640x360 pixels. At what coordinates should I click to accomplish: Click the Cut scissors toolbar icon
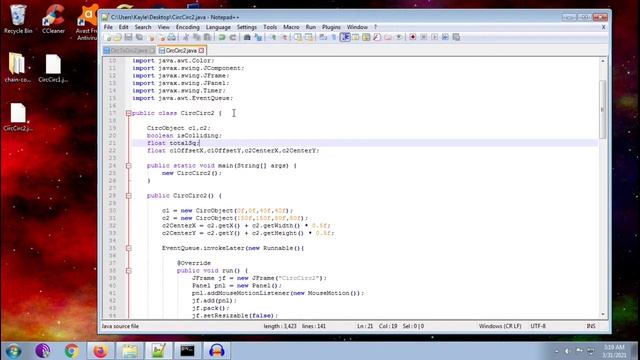(186, 38)
